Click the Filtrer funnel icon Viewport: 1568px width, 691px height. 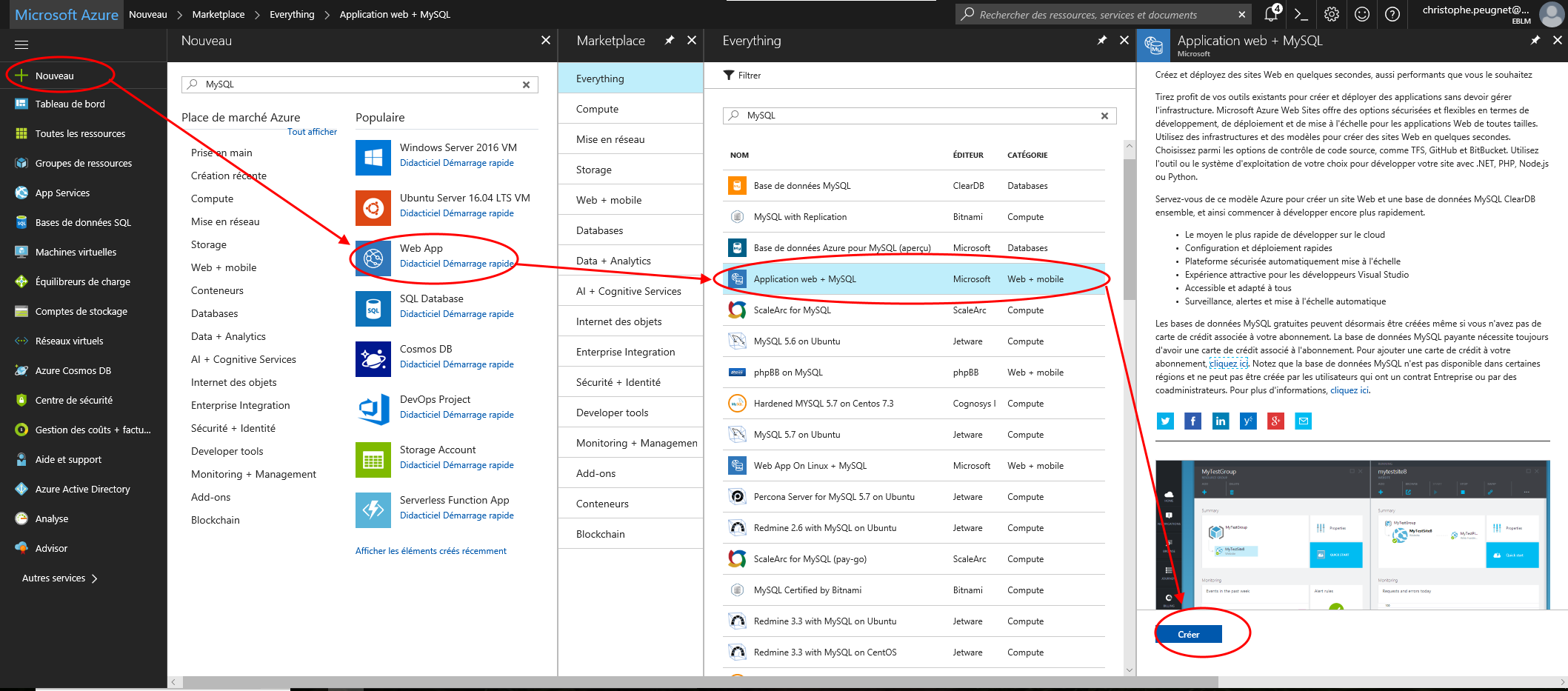coord(729,75)
